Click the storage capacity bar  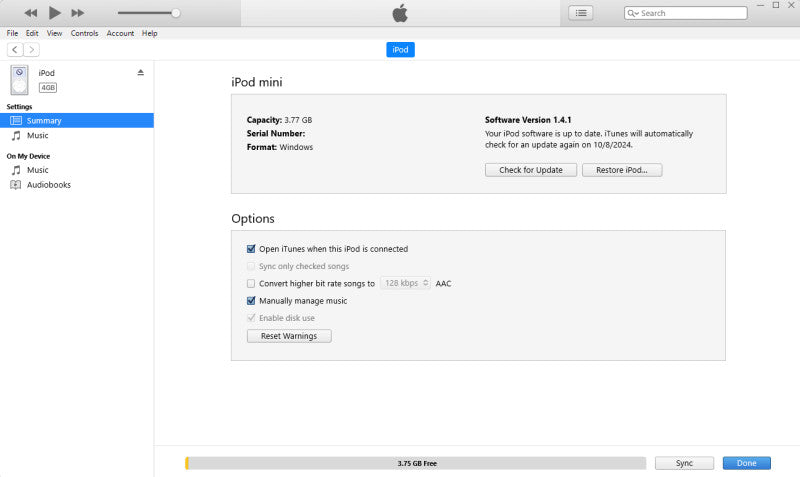416,463
